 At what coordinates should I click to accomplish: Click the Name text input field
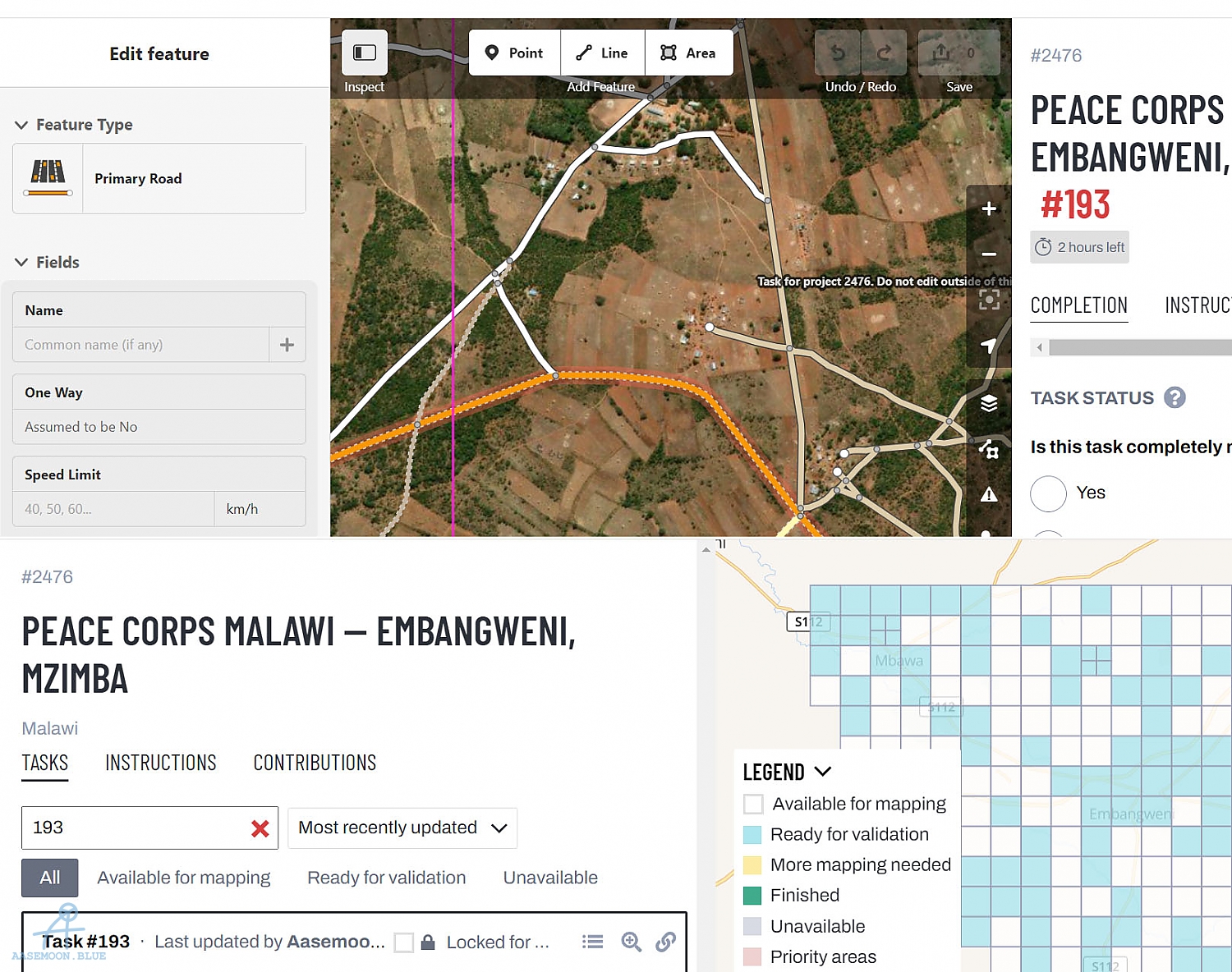click(x=141, y=345)
